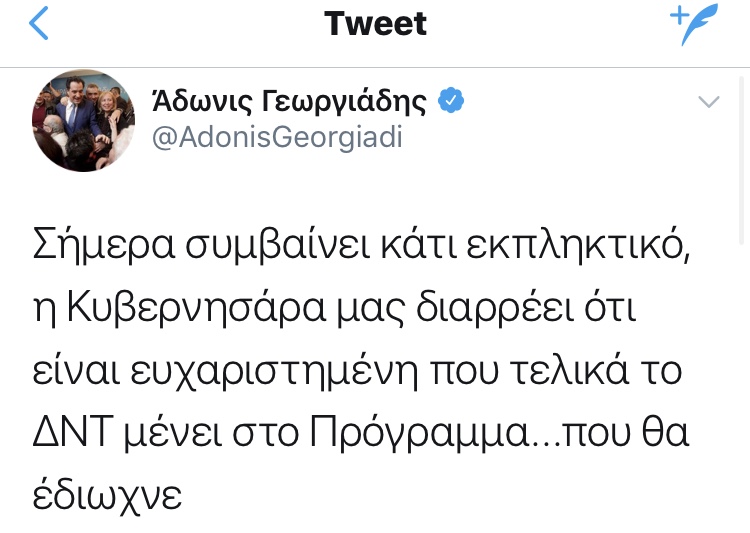Open Άδωνις Γεωργιάδης profile picture
750x533 pixels.
point(84,120)
